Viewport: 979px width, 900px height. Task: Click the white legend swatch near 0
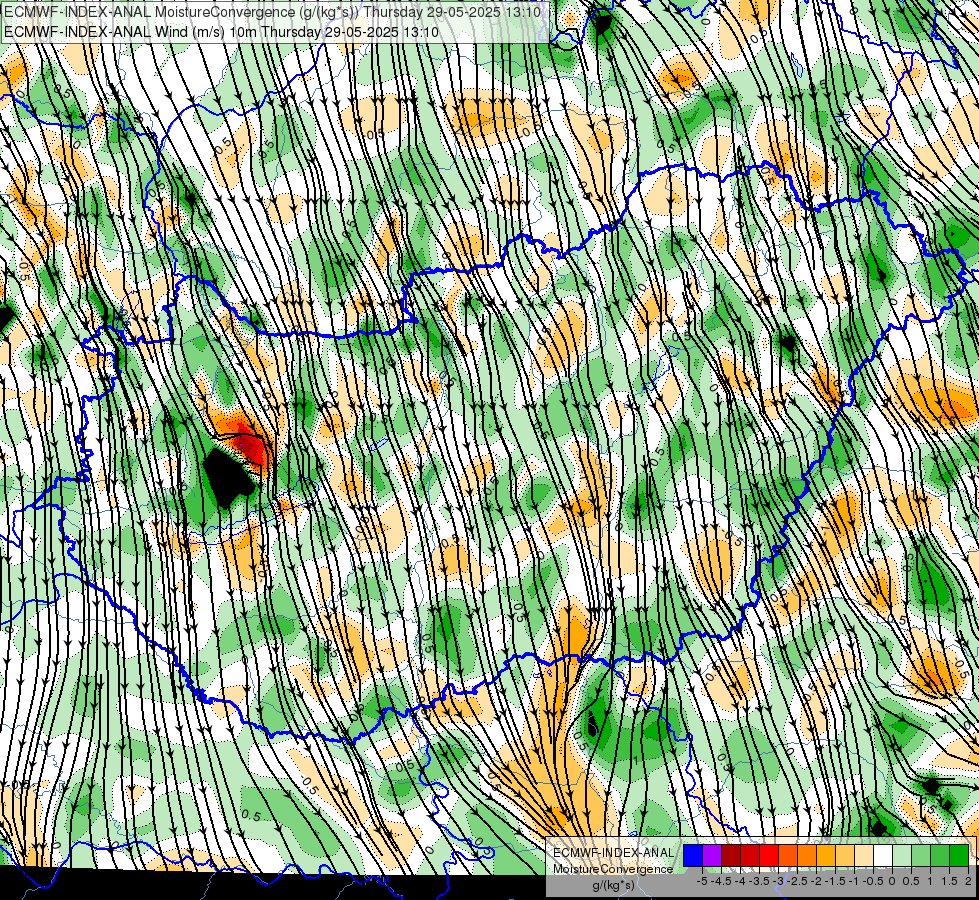(x=883, y=855)
